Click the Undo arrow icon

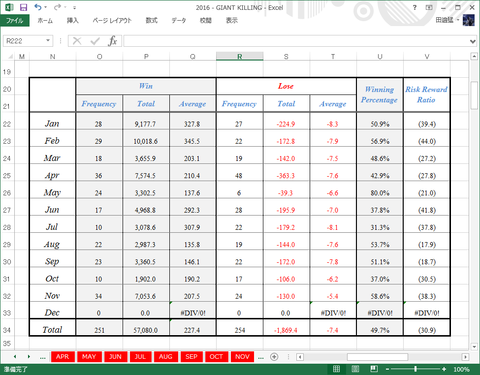[x=38, y=7]
